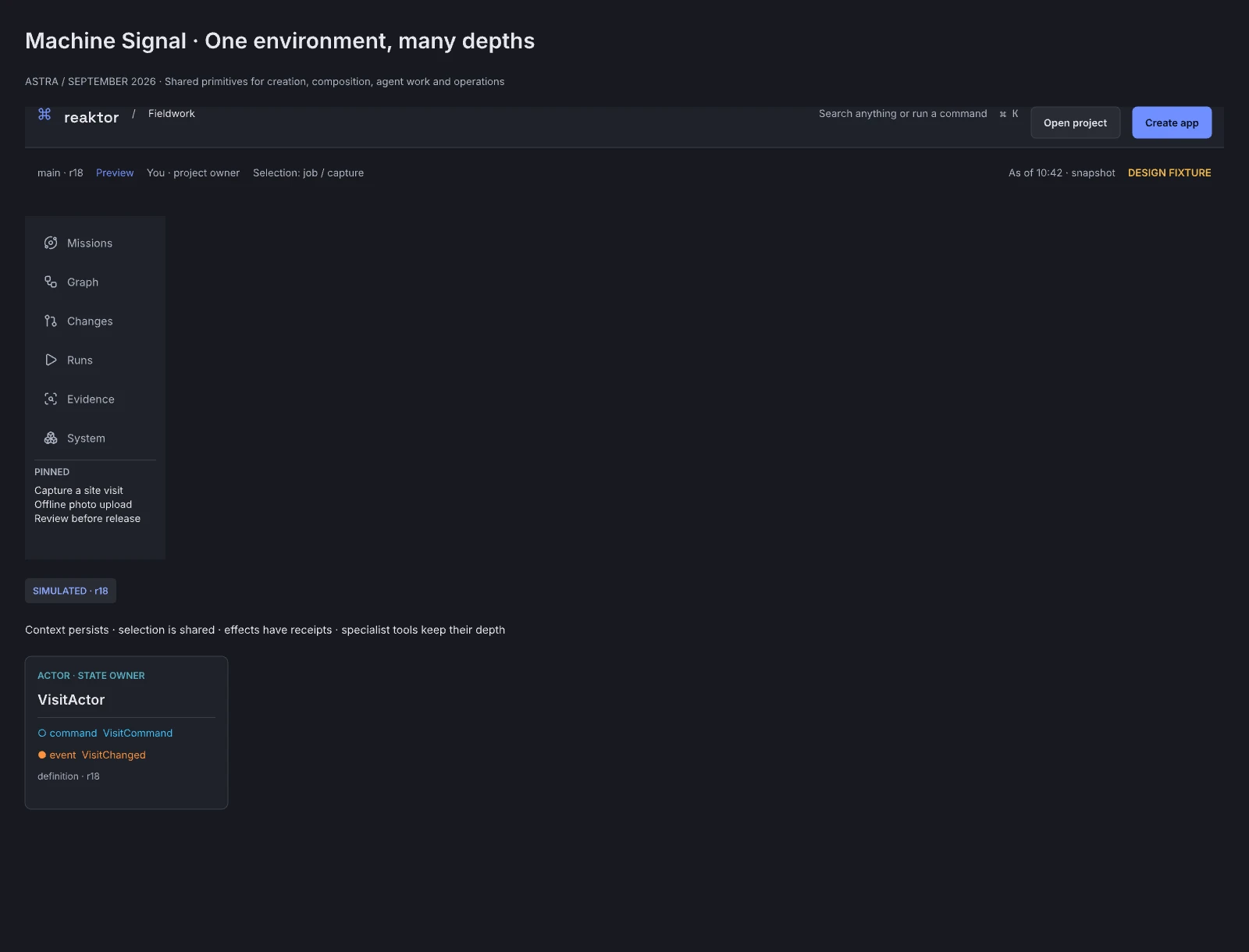Click the orange event dot beside VisitChanged
1249x952 pixels.
pyautogui.click(x=42, y=755)
